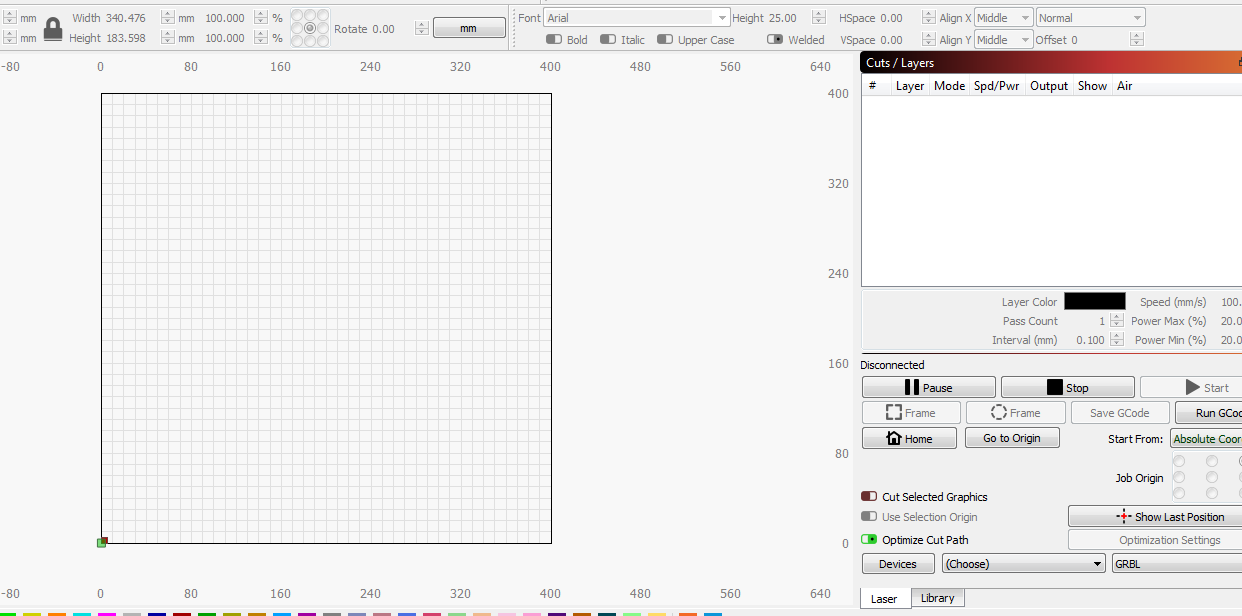Open the Font dropdown showing Arial

coord(636,18)
